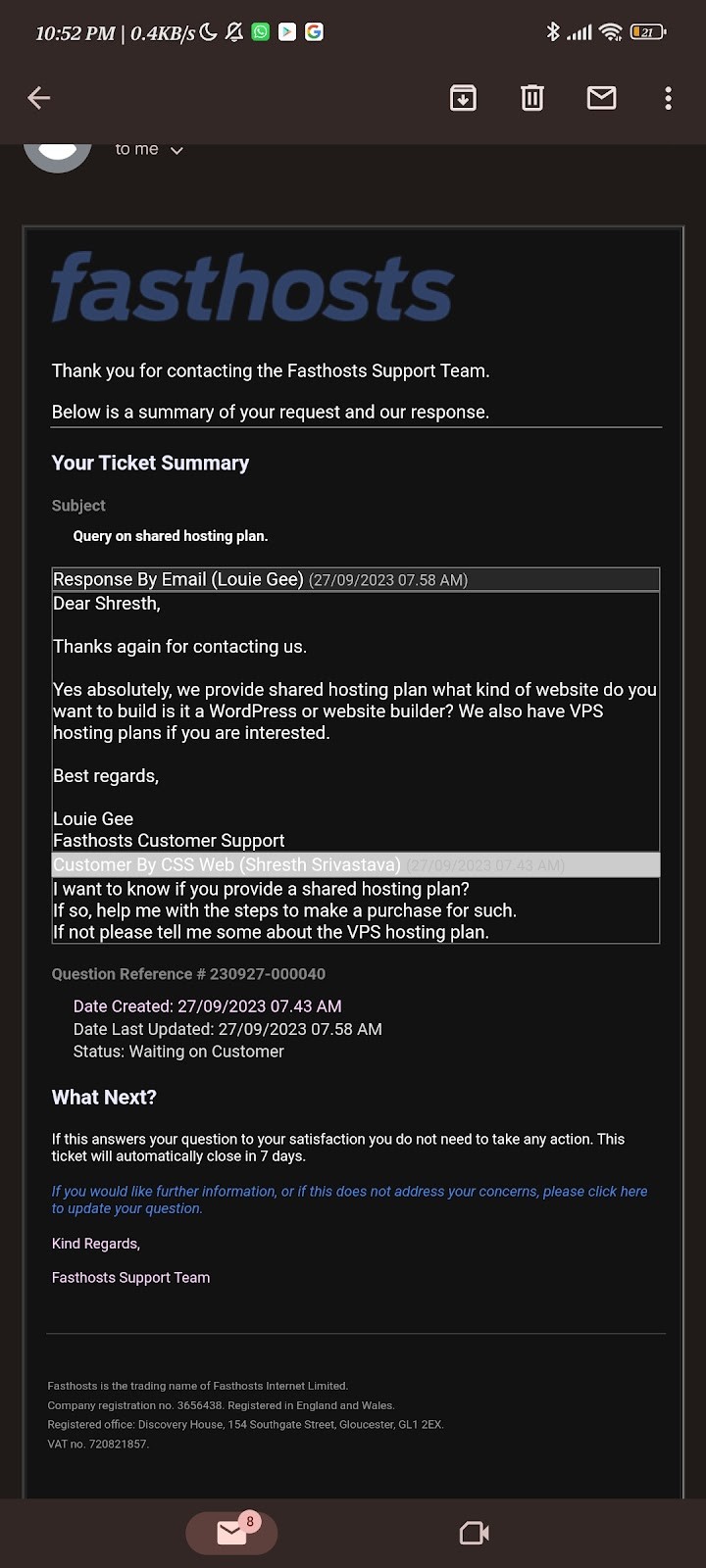Screen dimensions: 706x1568
Task: Archive this email
Action: 463,98
